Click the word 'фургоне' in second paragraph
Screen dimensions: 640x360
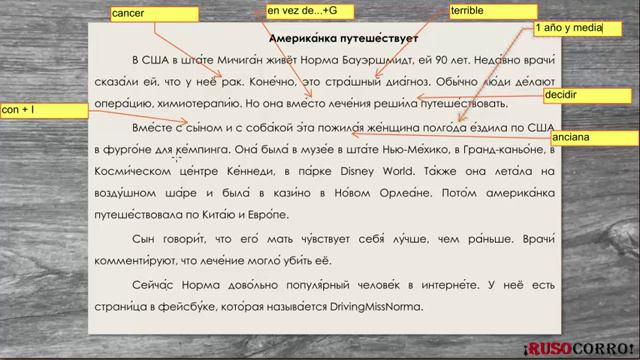click(x=127, y=150)
